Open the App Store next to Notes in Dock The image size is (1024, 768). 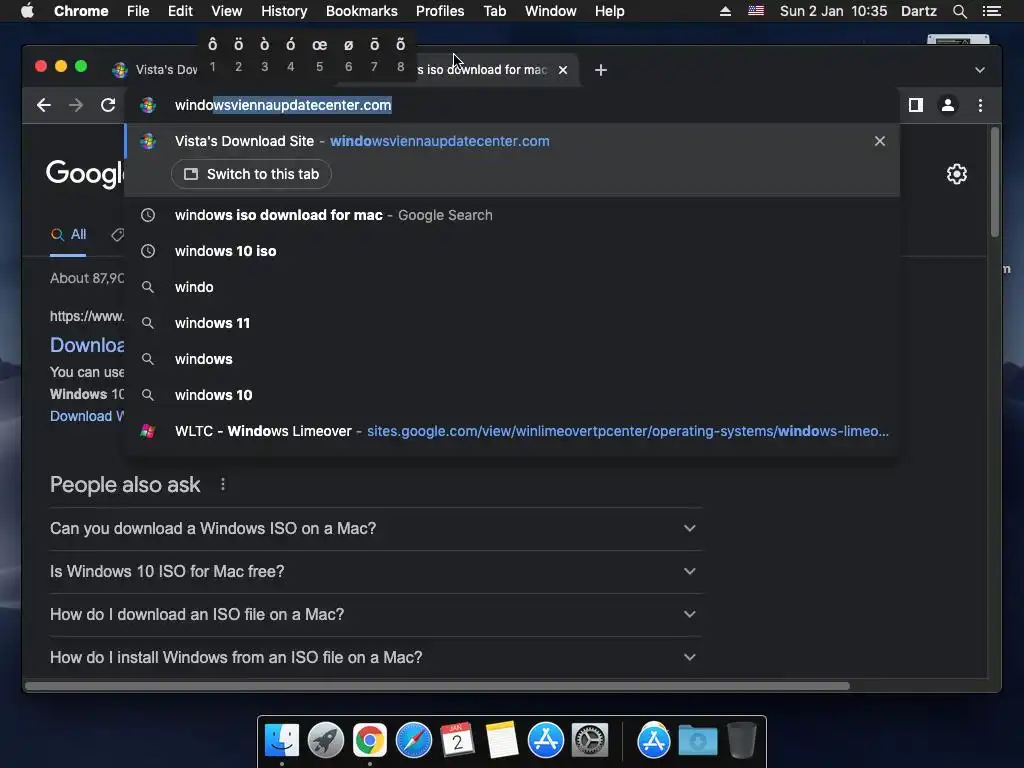[x=546, y=741]
